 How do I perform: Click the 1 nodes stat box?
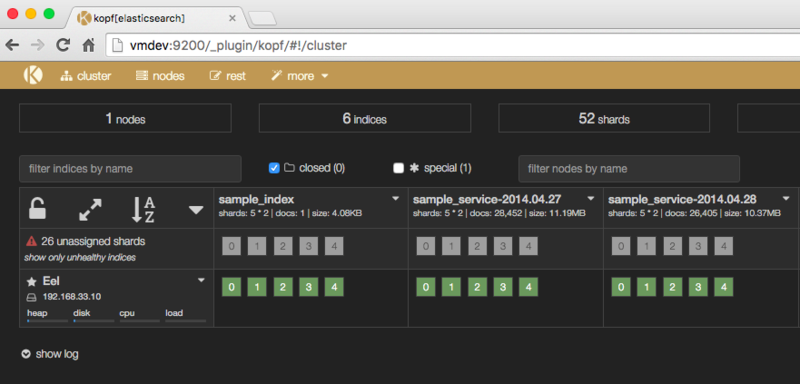(125, 118)
